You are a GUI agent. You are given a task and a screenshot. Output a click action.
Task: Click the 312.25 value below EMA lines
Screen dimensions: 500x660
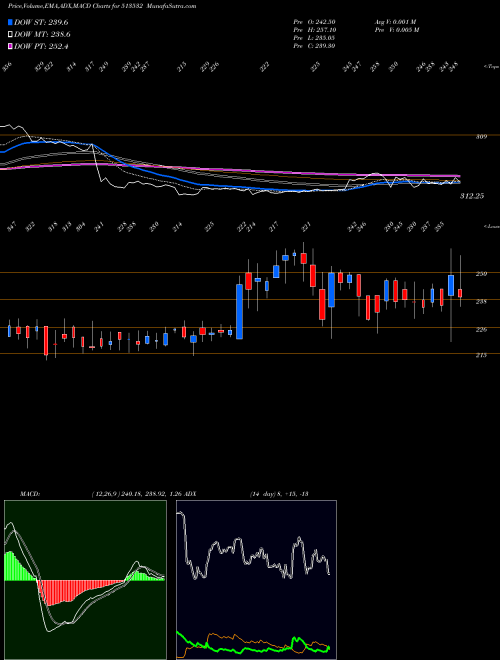pos(472,196)
